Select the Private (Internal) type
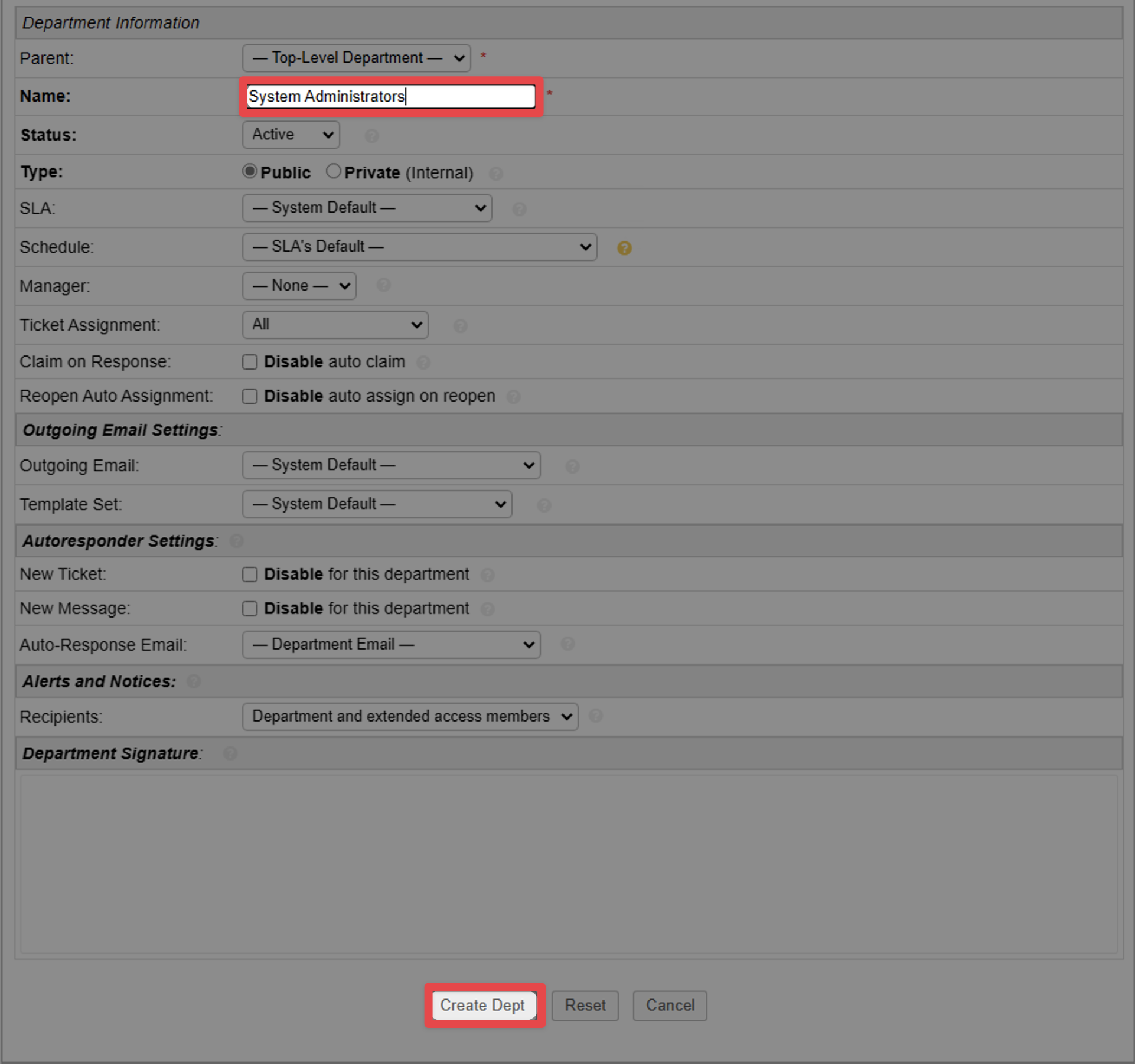 [x=333, y=171]
